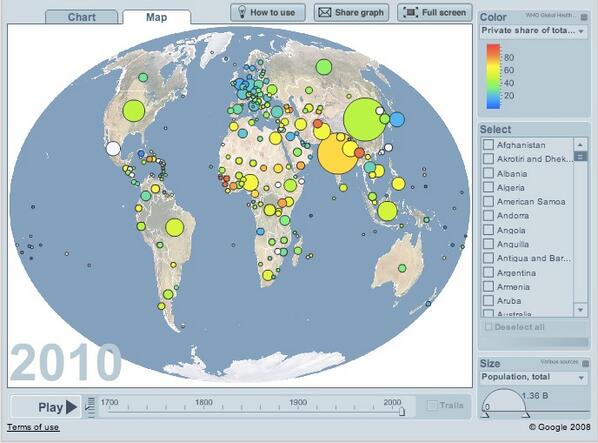Check the Afghanistan checkbox
598x443 pixels.
click(488, 144)
